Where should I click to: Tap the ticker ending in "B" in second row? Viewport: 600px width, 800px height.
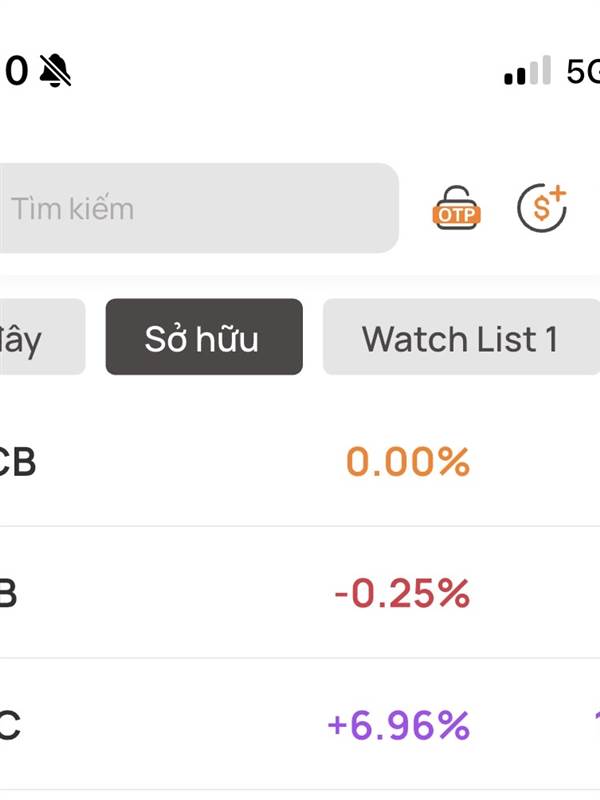point(9,594)
